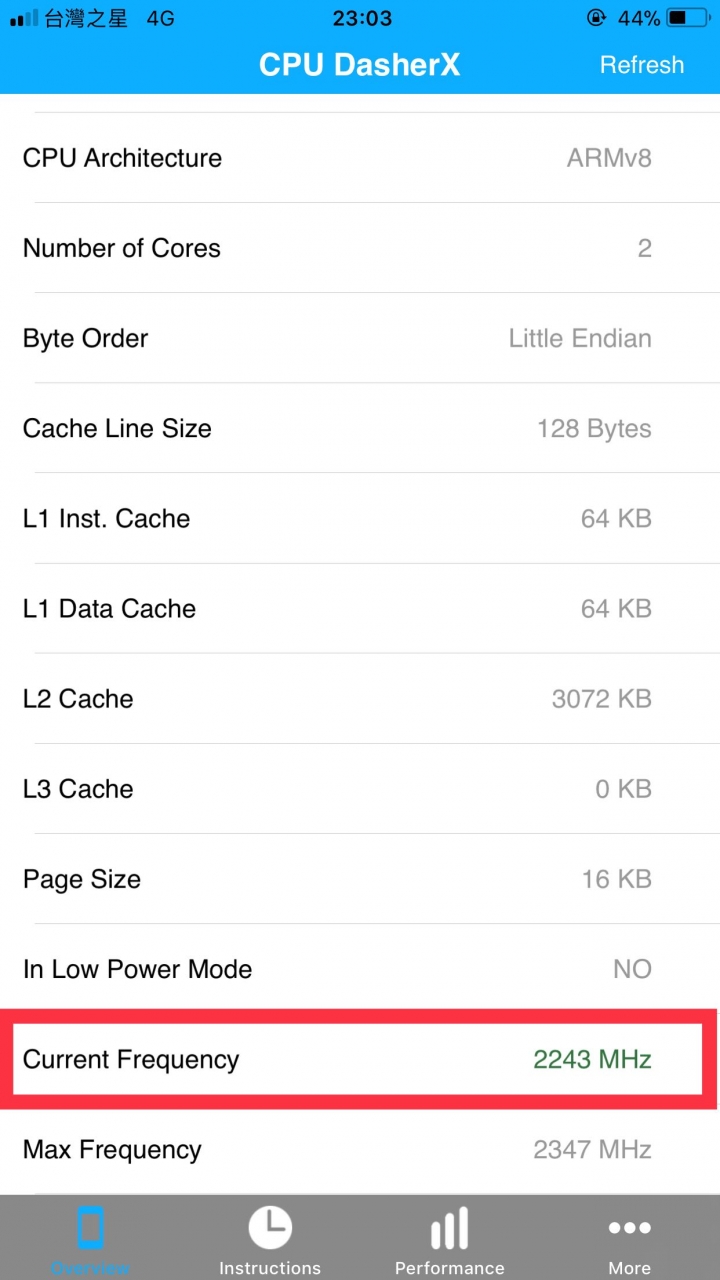
Task: Tap the signal strength bars icon
Action: tap(24, 19)
